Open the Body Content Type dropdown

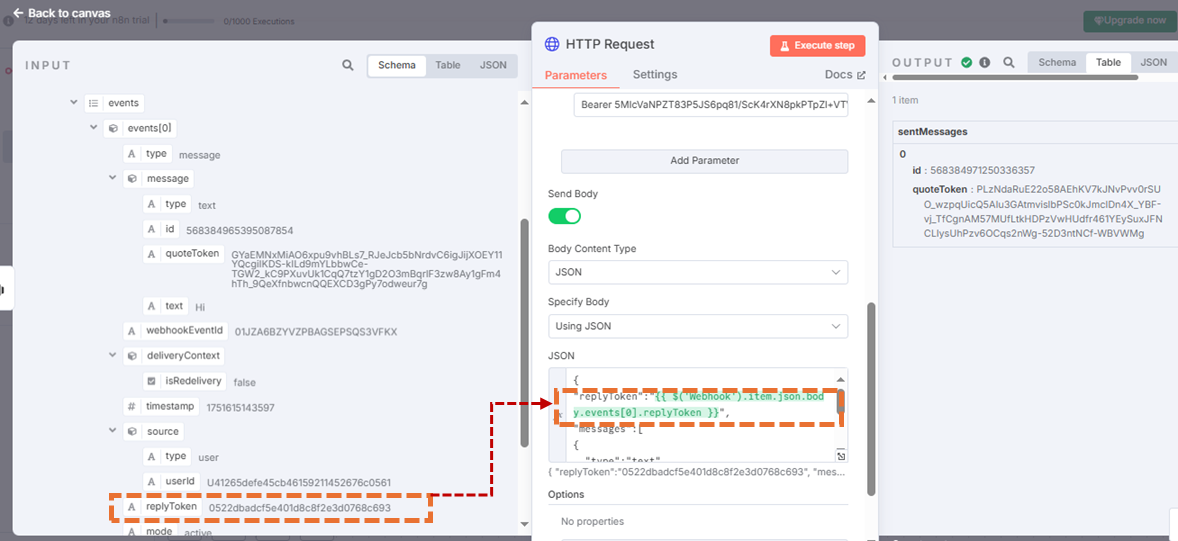pos(698,272)
